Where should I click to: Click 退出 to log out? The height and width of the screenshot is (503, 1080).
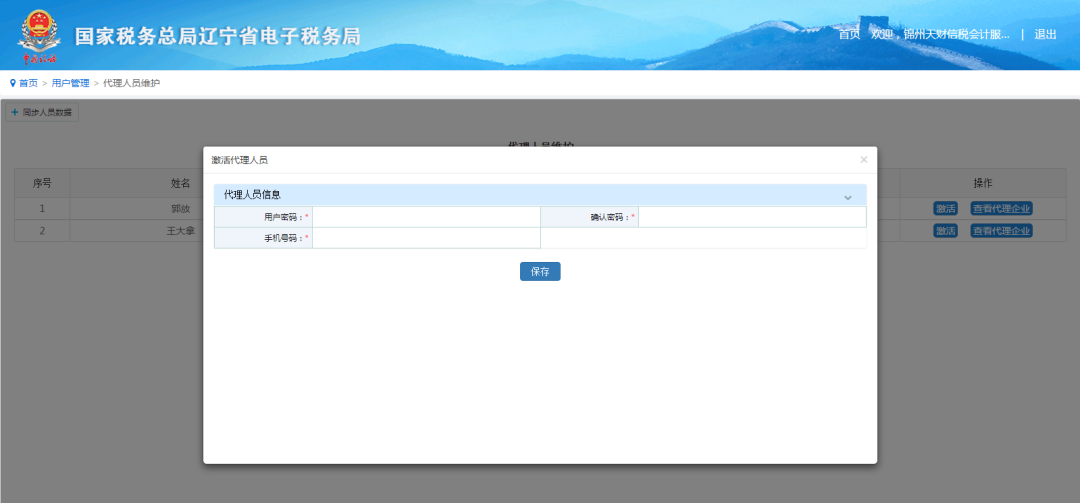tap(1045, 34)
